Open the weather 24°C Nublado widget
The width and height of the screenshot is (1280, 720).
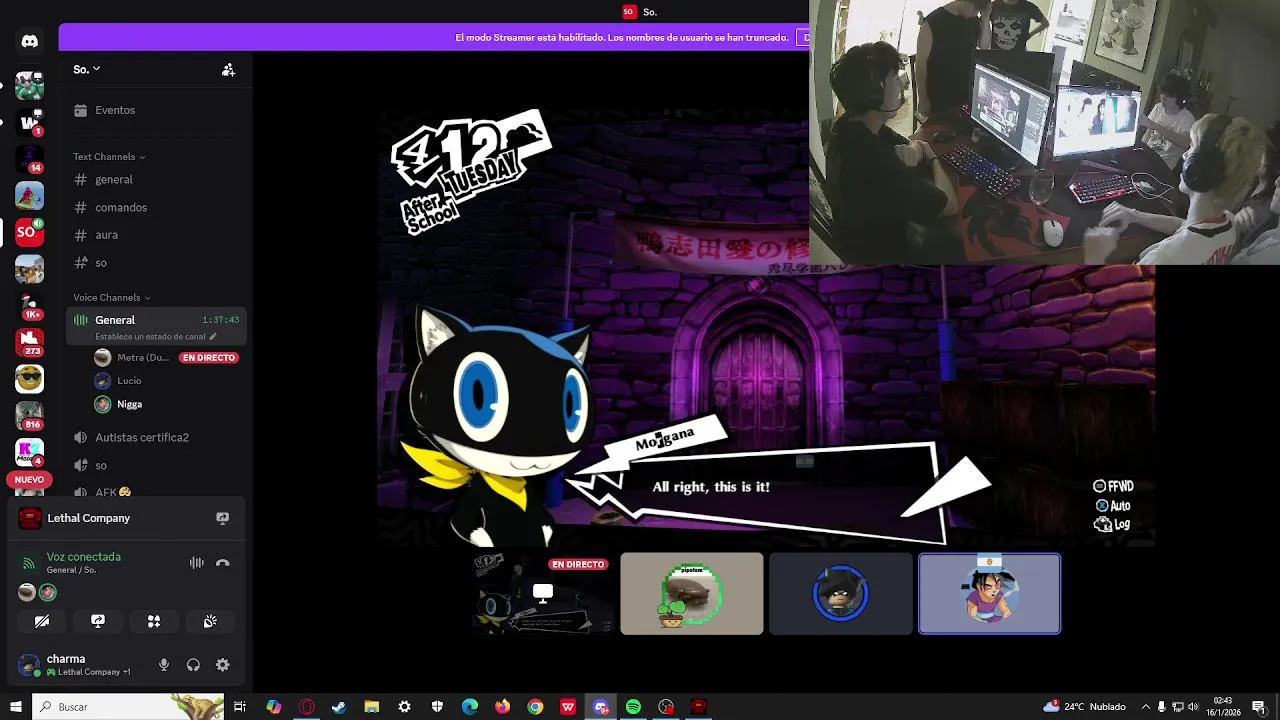coord(1084,707)
